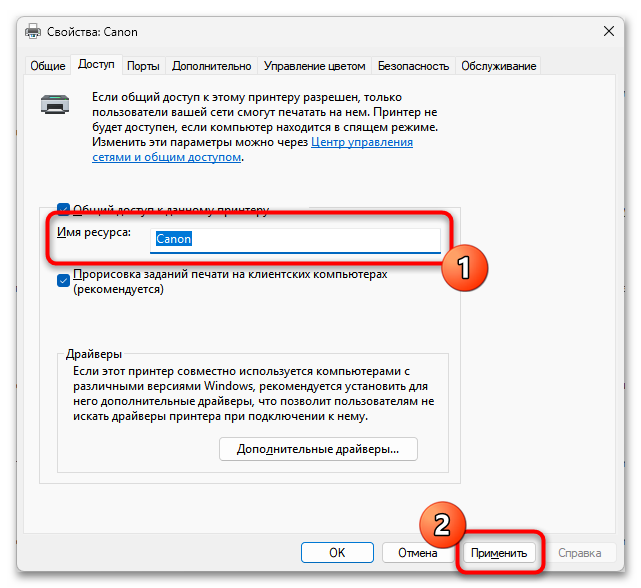Click the Имя ресурса label
This screenshot has height=588, width=641.
point(94,232)
